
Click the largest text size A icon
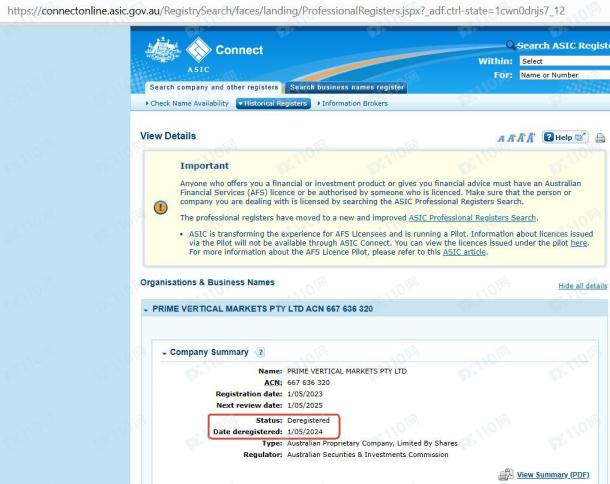pyautogui.click(x=531, y=137)
